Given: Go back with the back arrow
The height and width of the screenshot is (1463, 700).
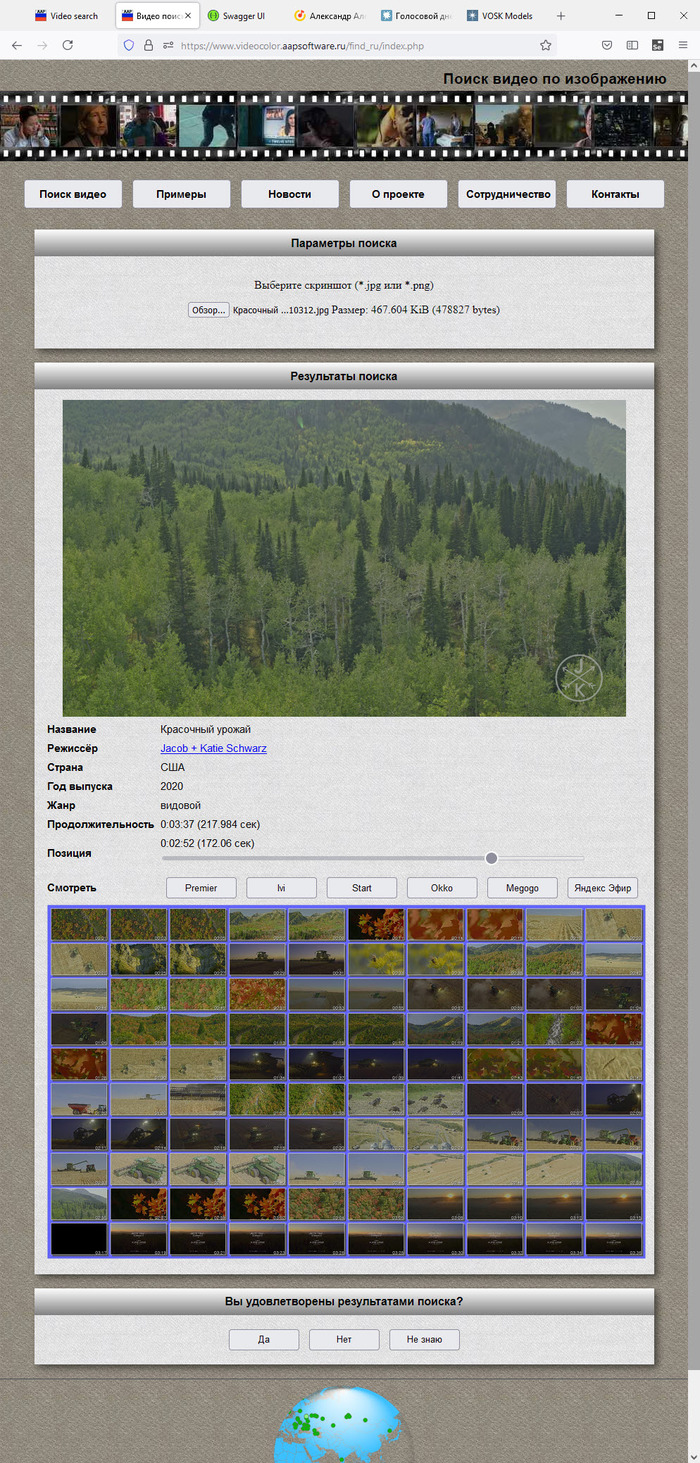Looking at the screenshot, I should pyautogui.click(x=17, y=45).
